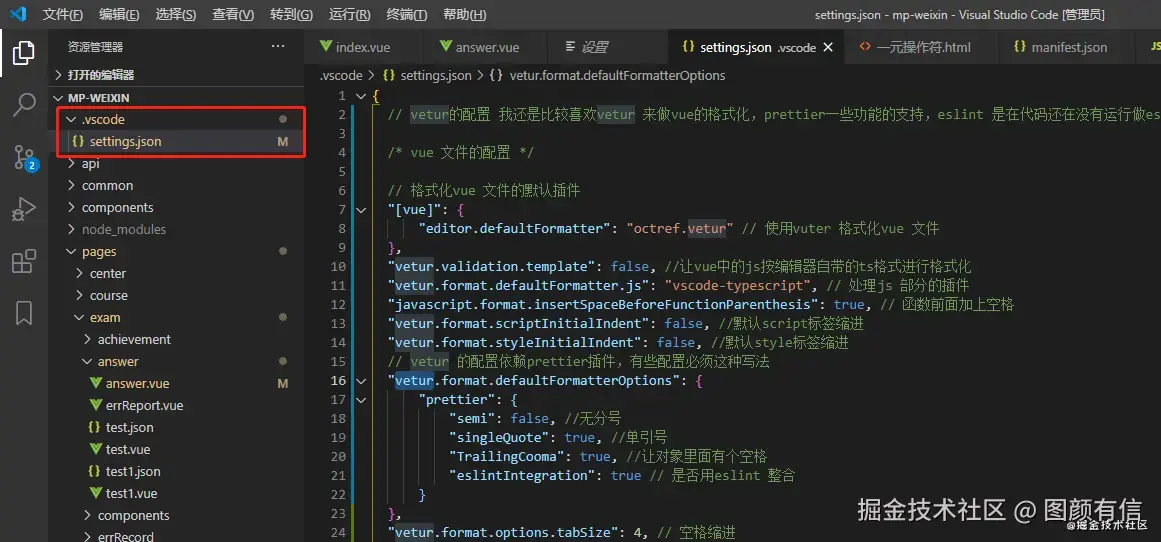This screenshot has width=1161, height=542.
Task: Switch to index.vue tab
Action: pos(363,47)
